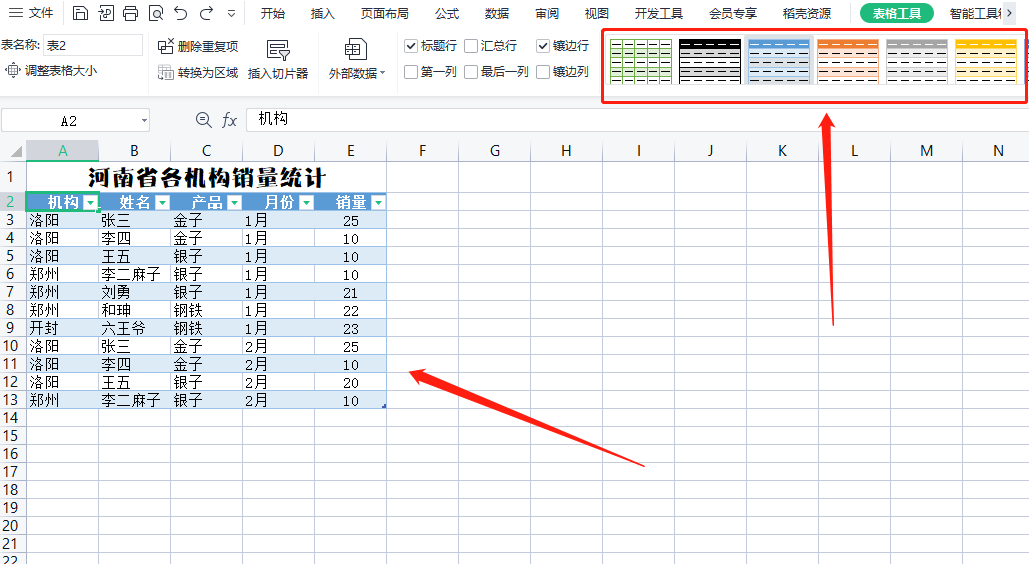Click the save-as icon beside save
This screenshot has width=1029, height=564.
[x=106, y=13]
